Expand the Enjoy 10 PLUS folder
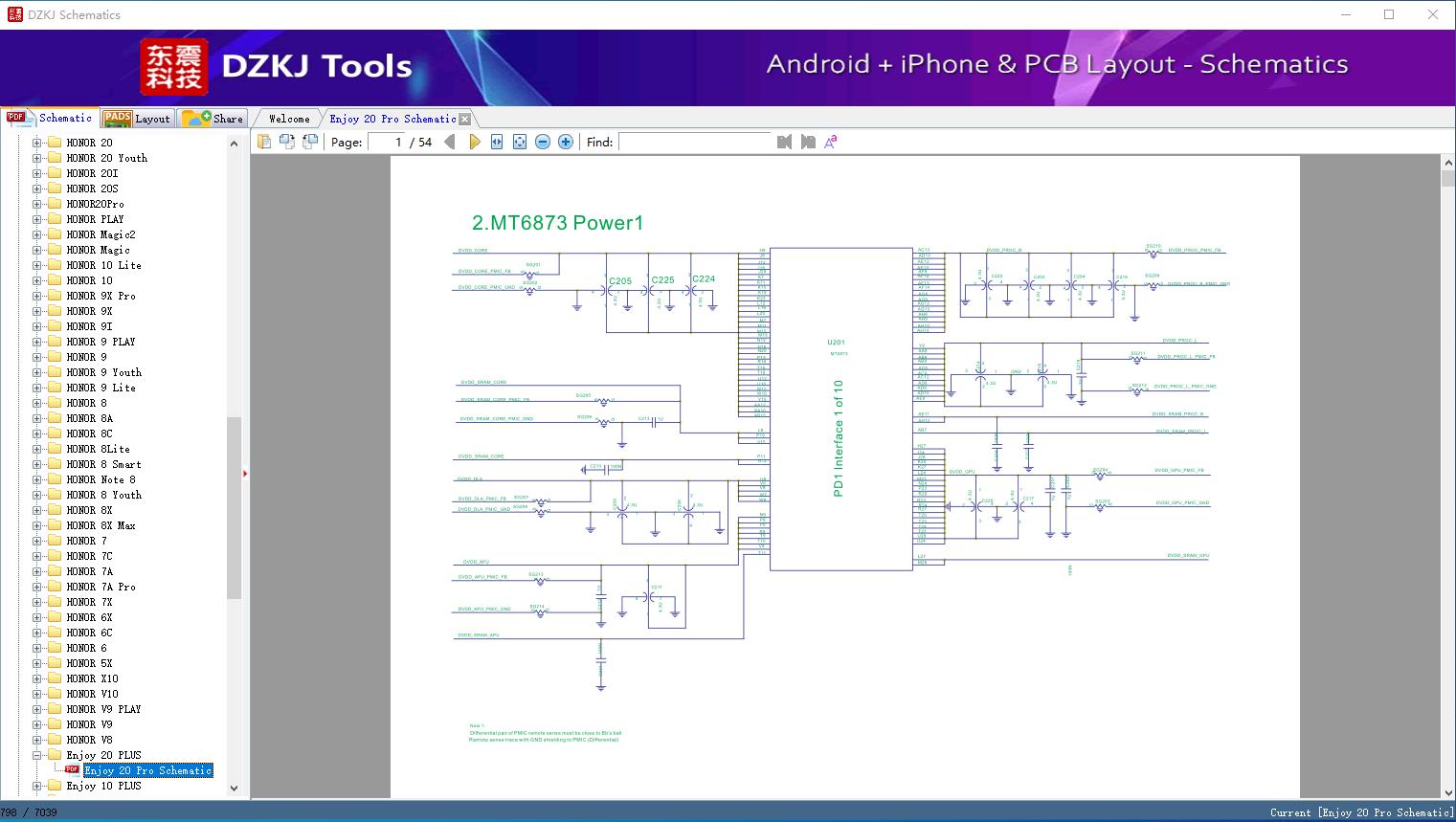This screenshot has width=1456, height=822. (x=37, y=786)
